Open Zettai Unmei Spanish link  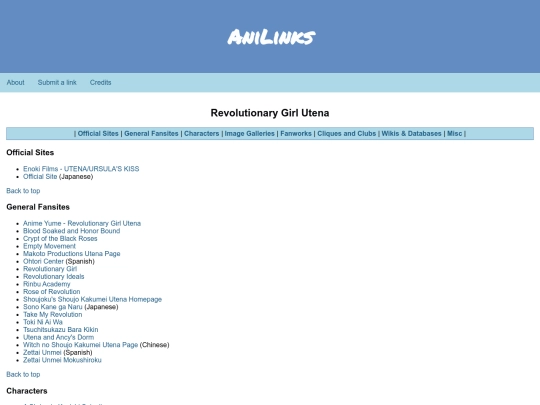click(42, 352)
